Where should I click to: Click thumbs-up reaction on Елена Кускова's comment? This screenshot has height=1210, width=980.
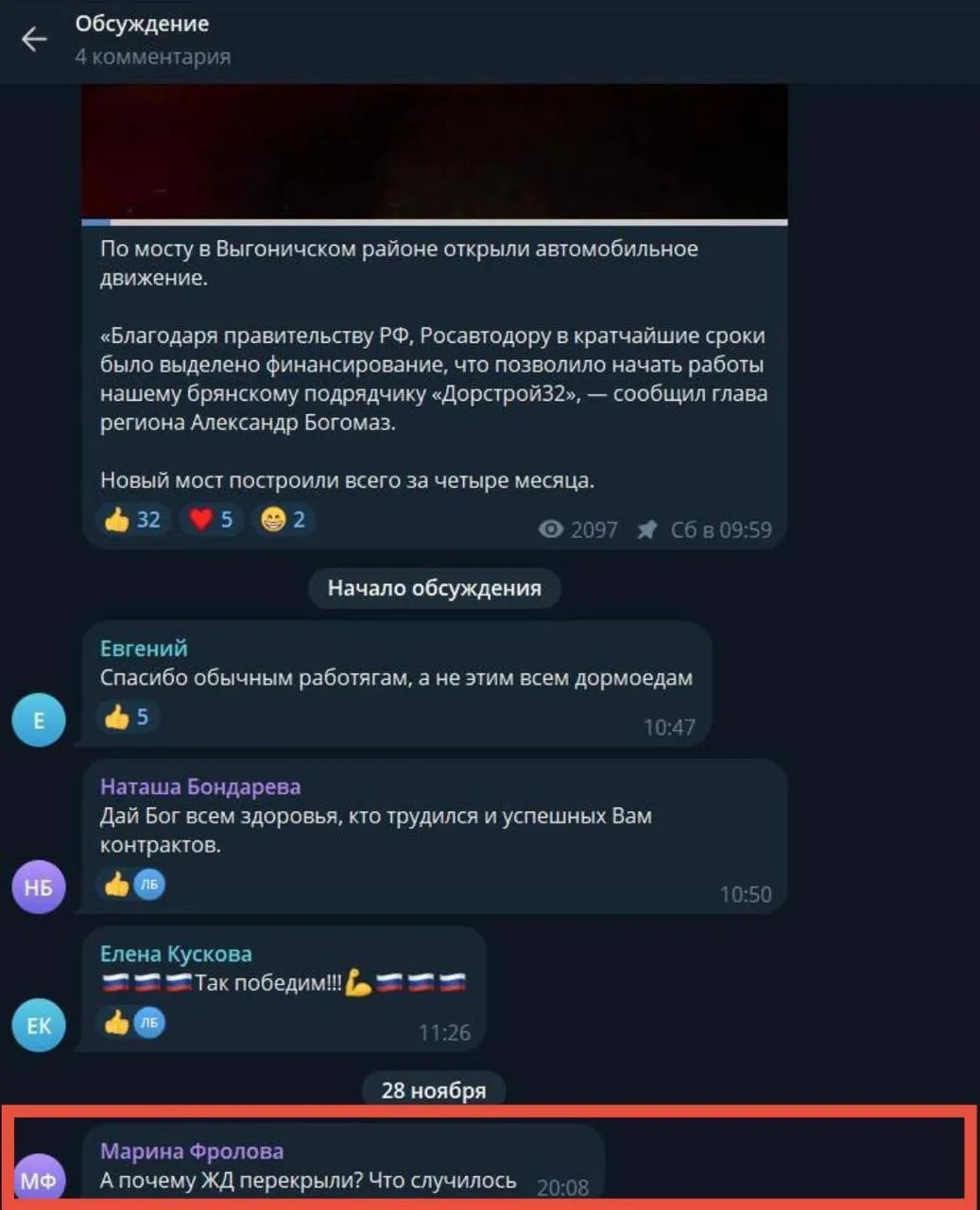(x=117, y=1022)
